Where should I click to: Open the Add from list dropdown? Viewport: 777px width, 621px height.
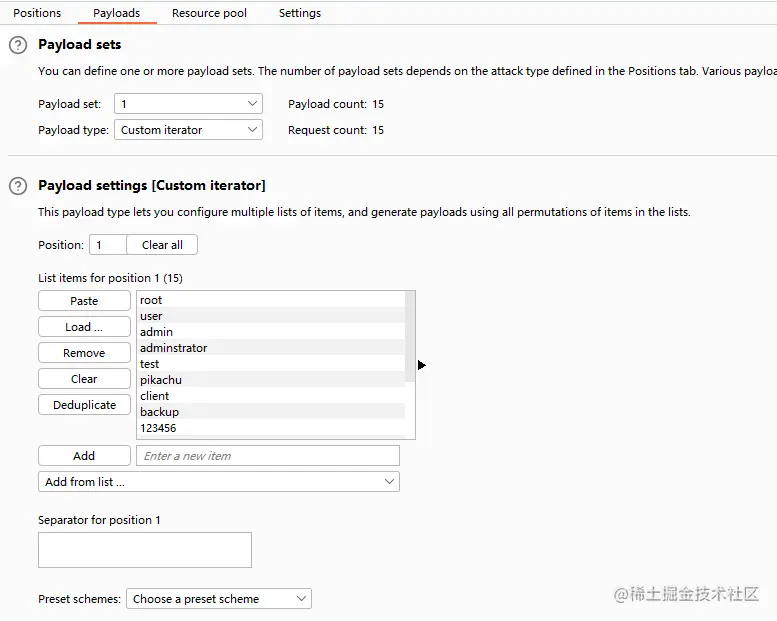coord(218,482)
